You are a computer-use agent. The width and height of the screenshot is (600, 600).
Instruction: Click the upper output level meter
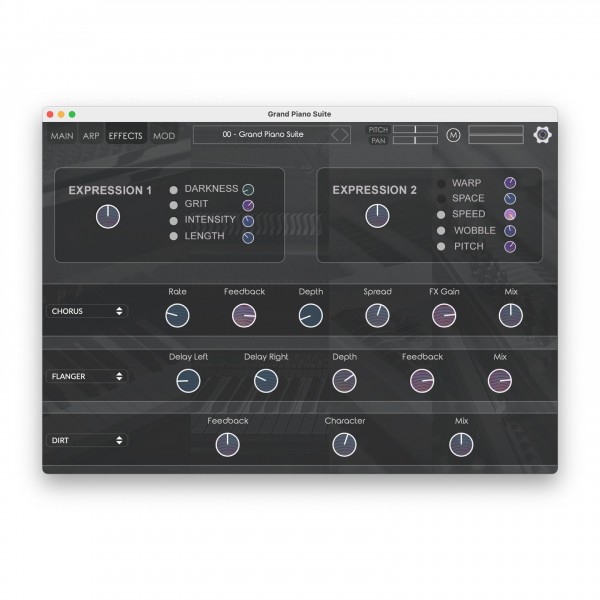click(496, 130)
